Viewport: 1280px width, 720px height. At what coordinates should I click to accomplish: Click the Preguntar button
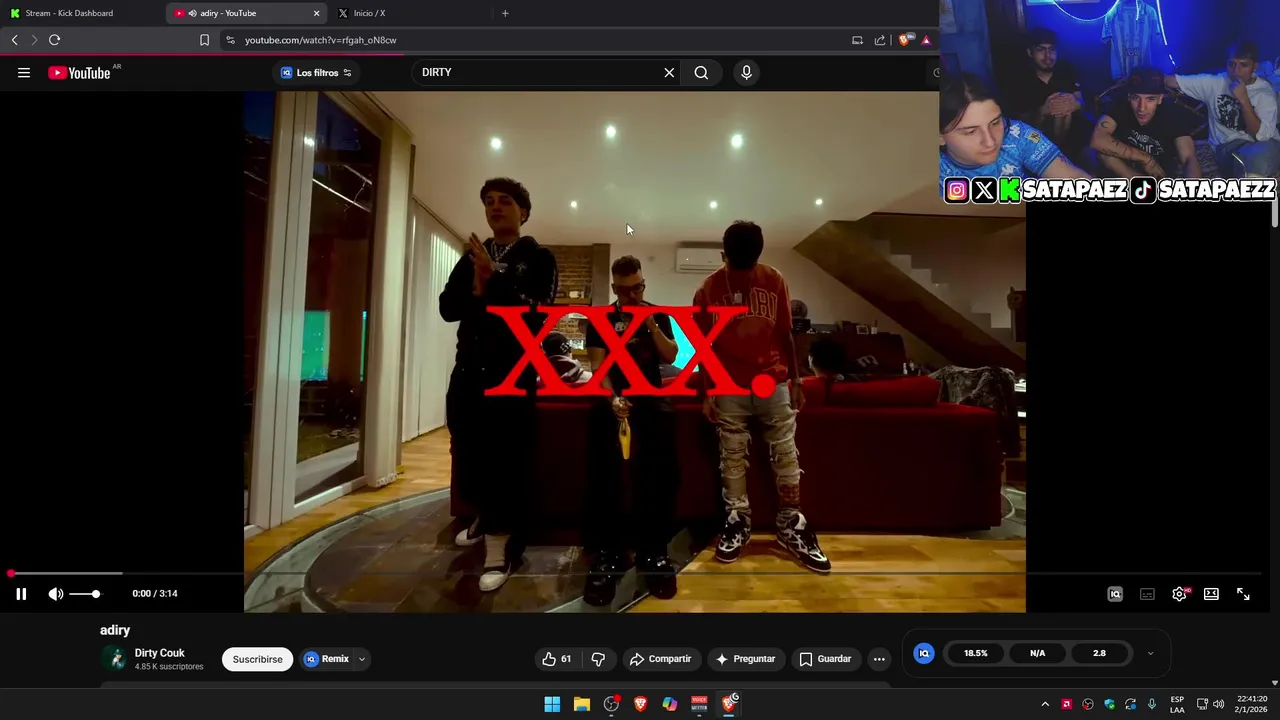click(744, 659)
